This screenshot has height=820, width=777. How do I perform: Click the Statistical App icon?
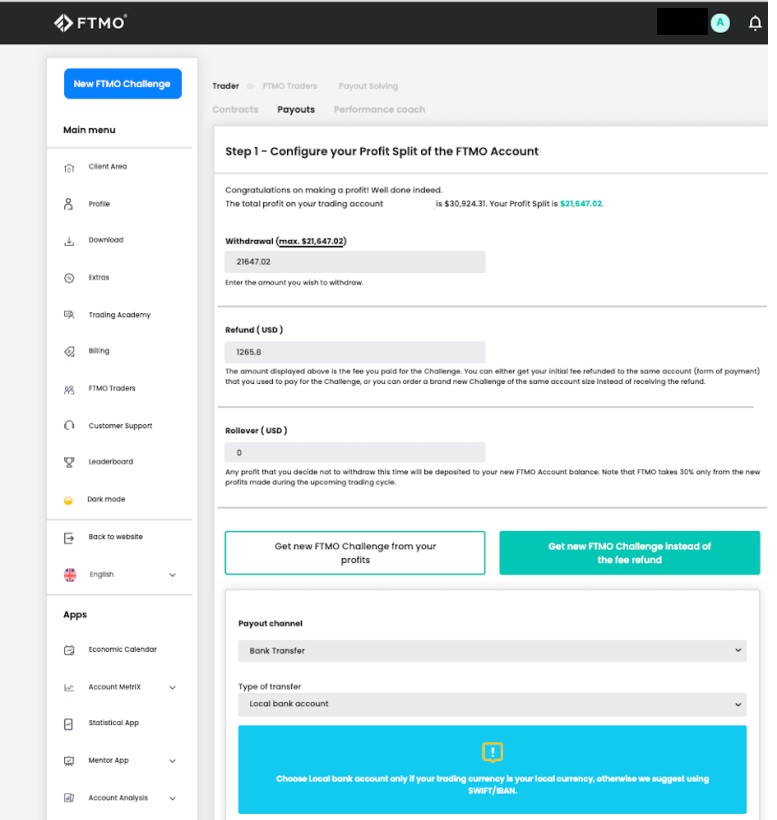[x=68, y=724]
